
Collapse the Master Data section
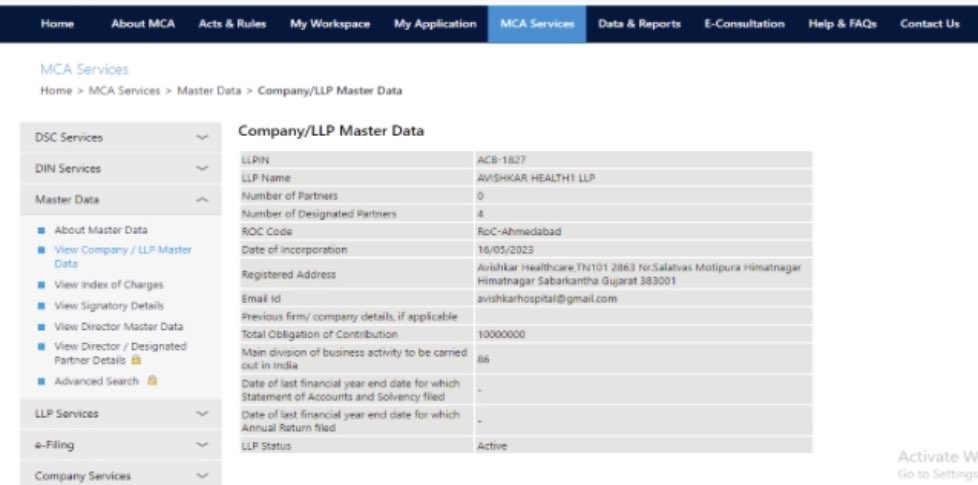coord(121,199)
